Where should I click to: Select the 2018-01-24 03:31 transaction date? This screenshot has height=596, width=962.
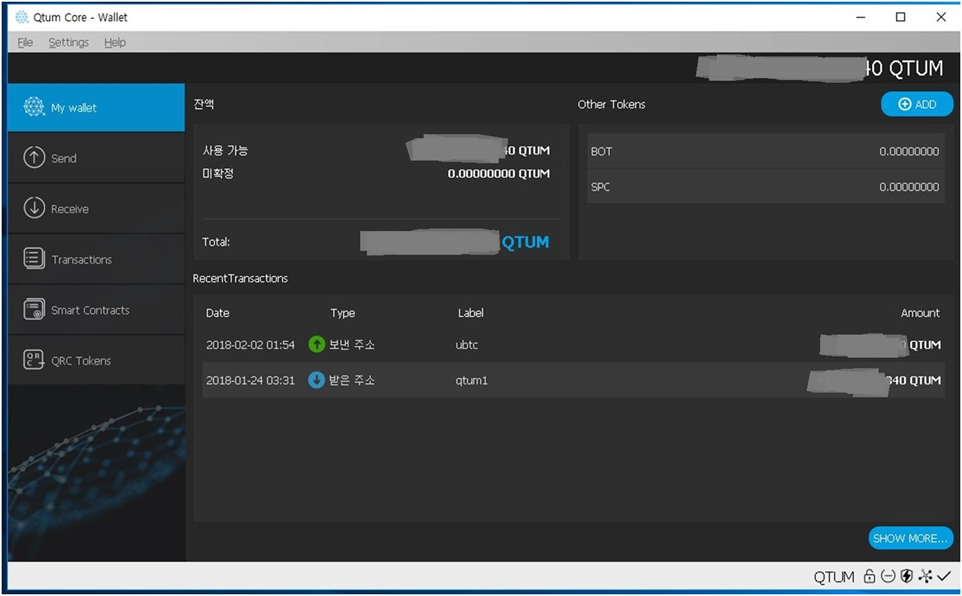(x=250, y=381)
